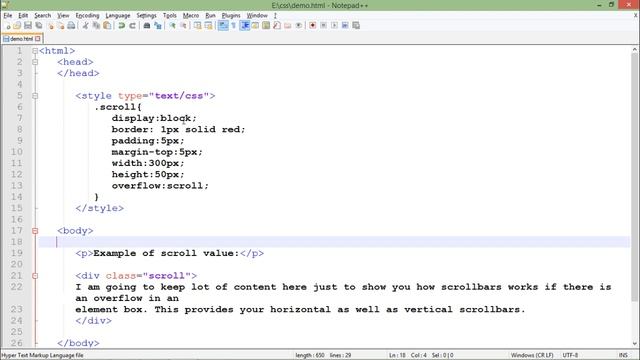Open Find with the binoculars icon
Viewport: 640px width, 360px height.
(x=147, y=25)
